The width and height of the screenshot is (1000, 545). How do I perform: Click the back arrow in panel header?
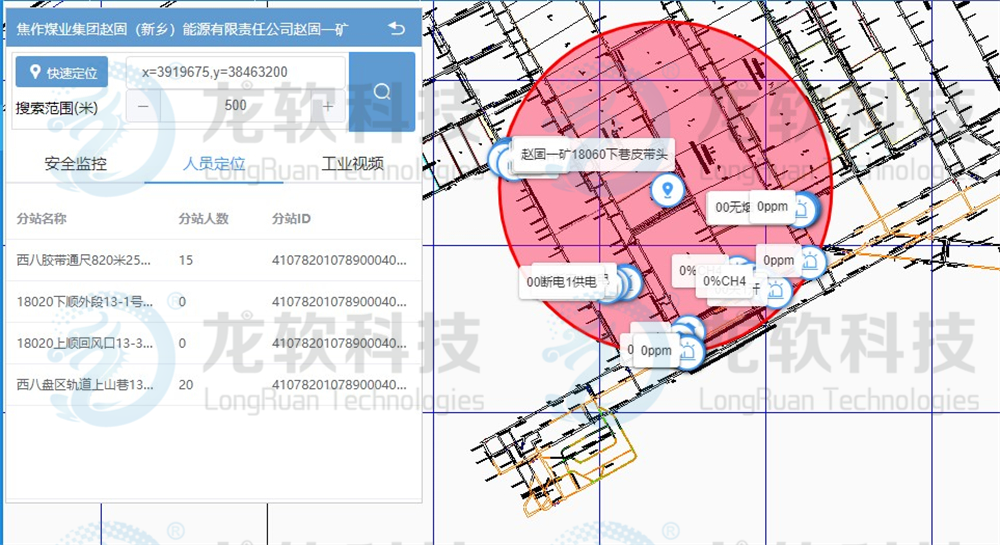tap(398, 29)
